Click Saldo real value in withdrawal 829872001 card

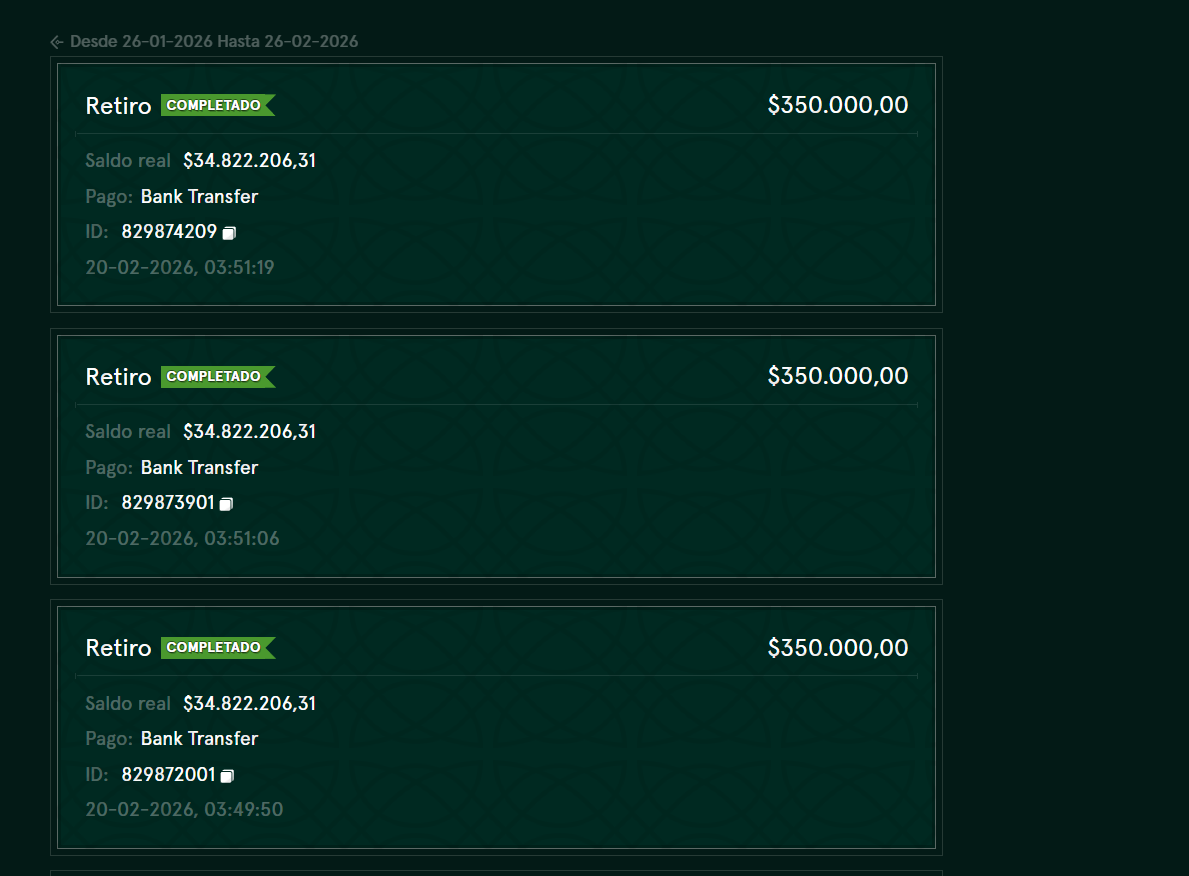249,704
